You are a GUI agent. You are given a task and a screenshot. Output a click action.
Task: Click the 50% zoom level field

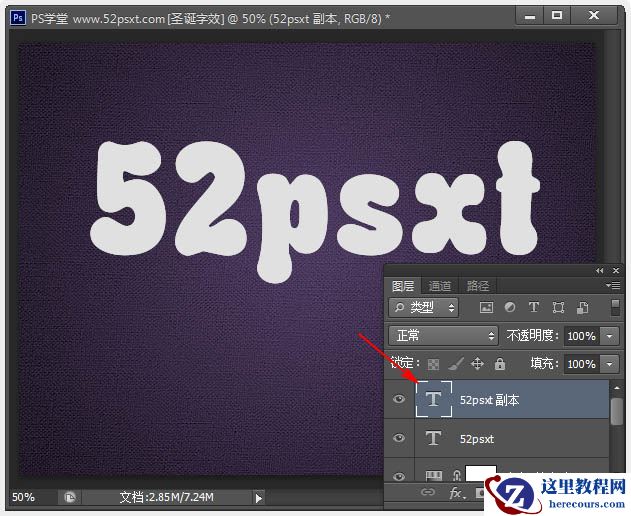(x=24, y=497)
